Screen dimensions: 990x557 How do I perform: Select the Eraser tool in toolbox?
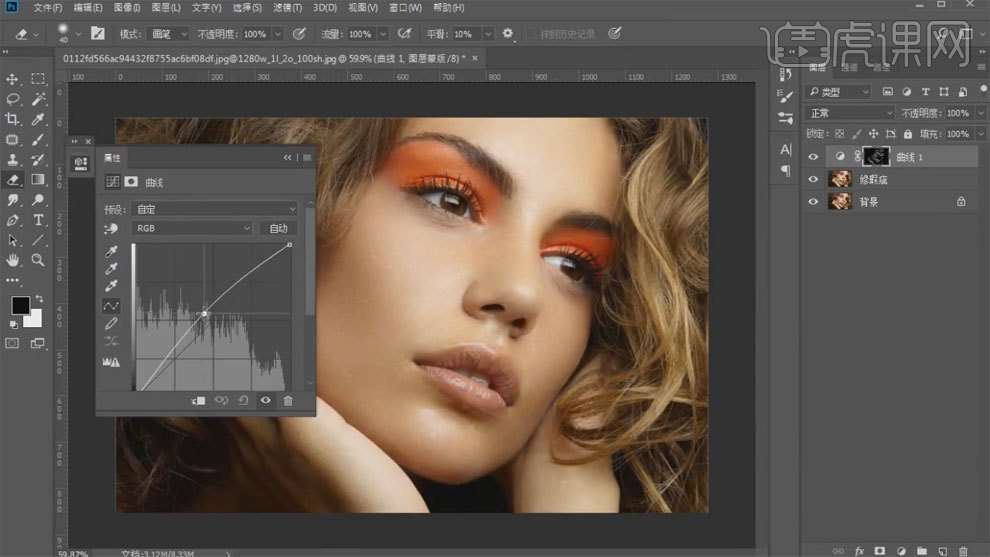pyautogui.click(x=12, y=180)
